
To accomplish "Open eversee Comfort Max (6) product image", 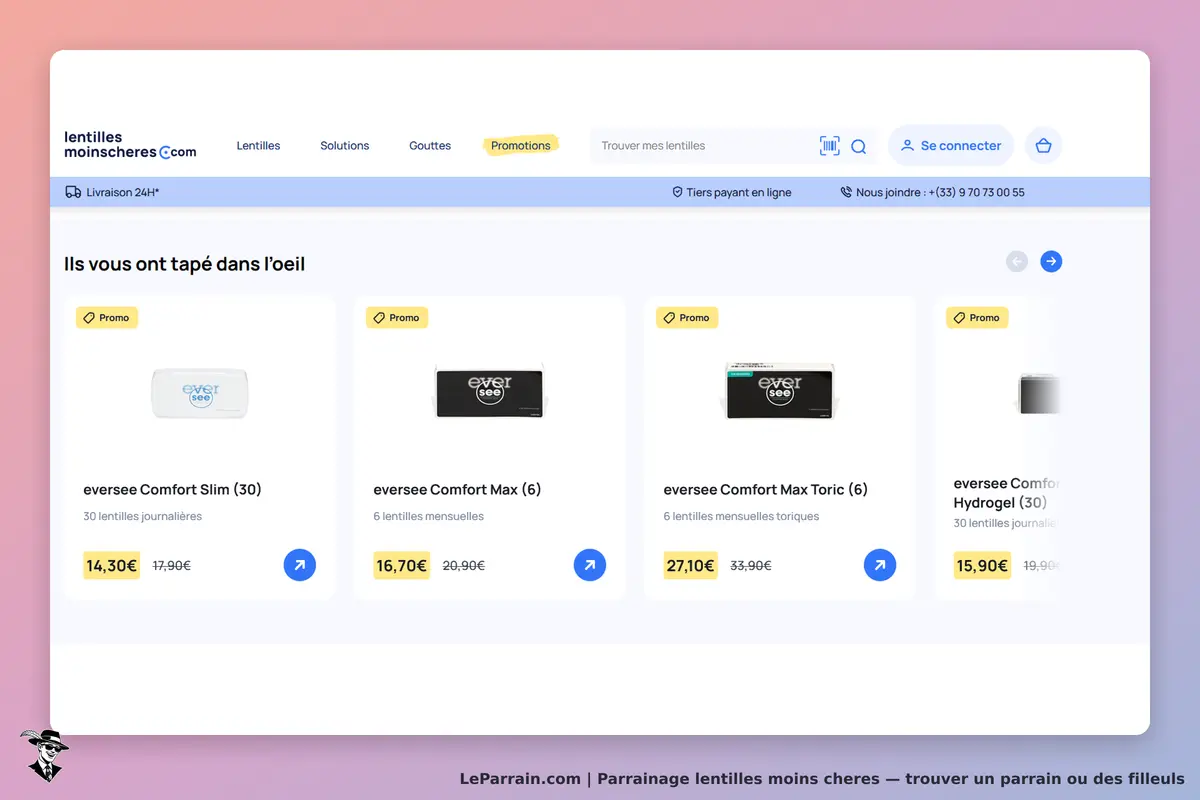I will (490, 392).
